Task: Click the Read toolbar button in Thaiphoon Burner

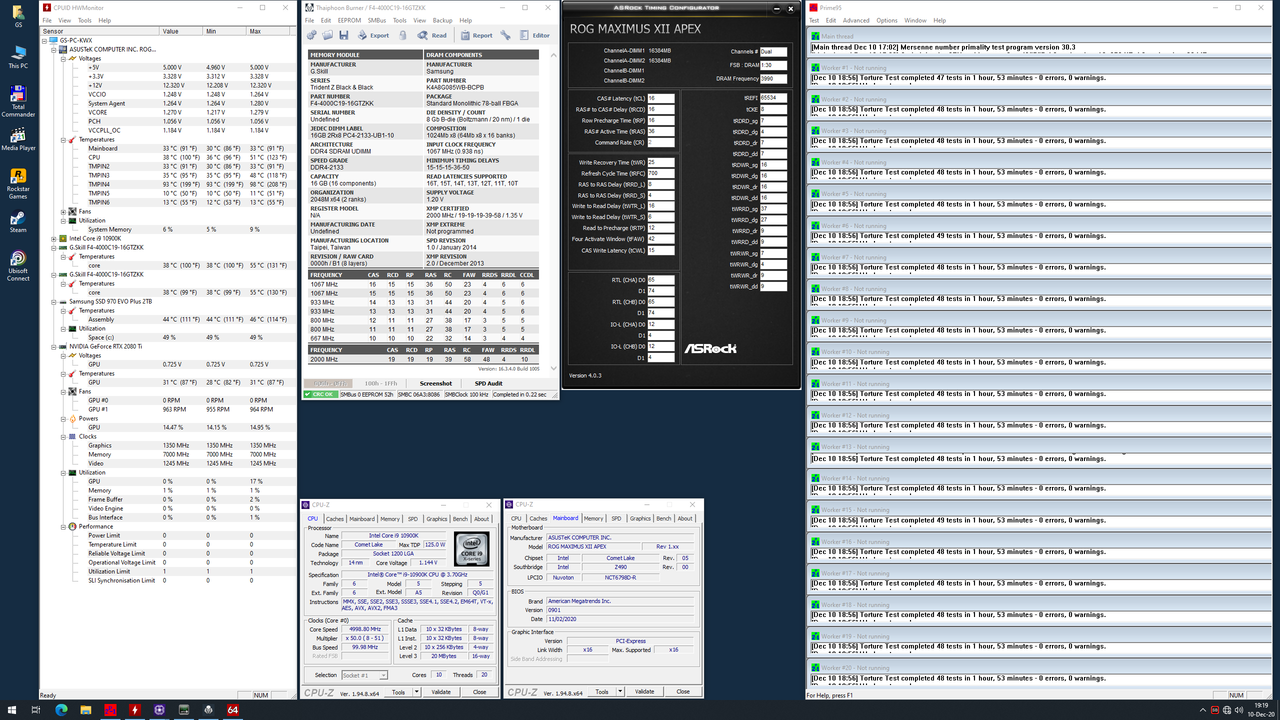Action: tap(431, 35)
